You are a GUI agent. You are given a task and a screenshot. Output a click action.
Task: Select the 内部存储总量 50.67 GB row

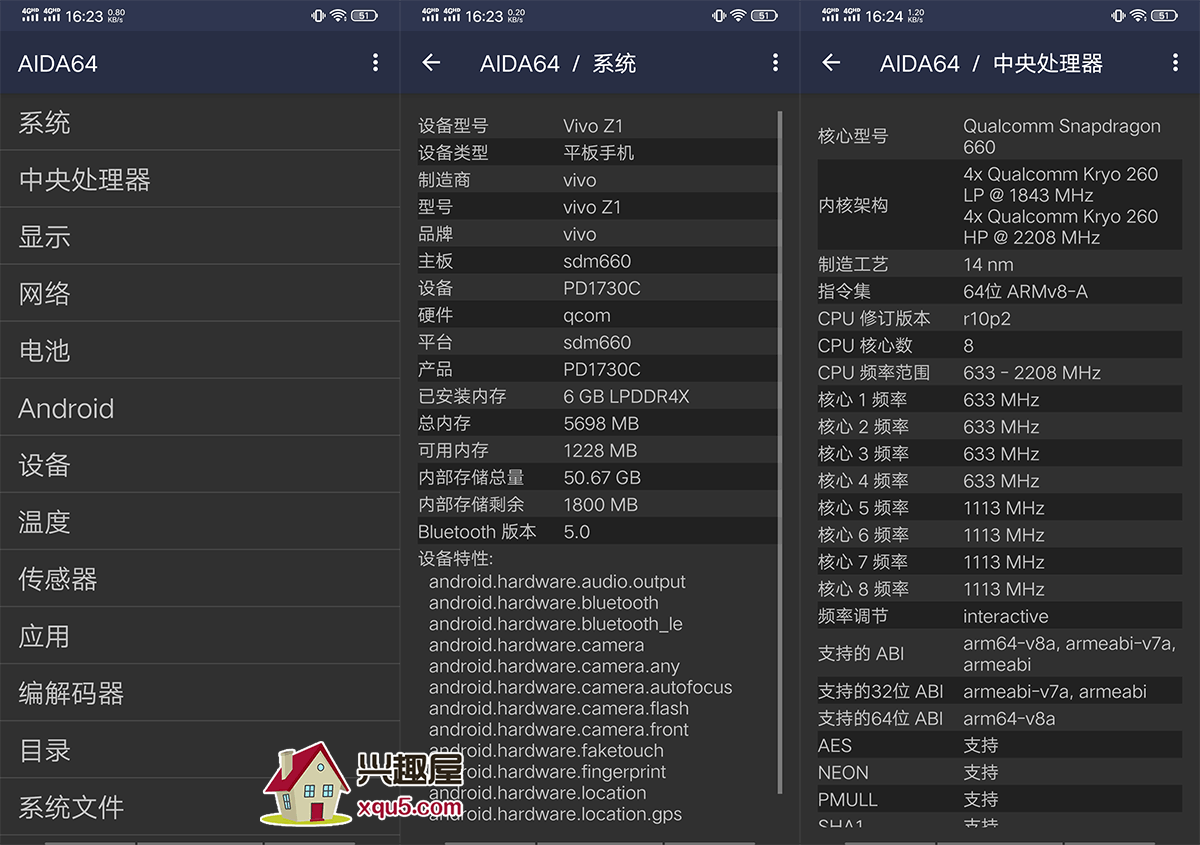(x=597, y=477)
